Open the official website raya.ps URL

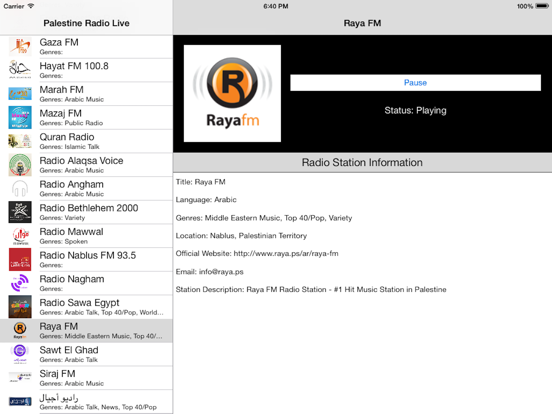(x=286, y=253)
